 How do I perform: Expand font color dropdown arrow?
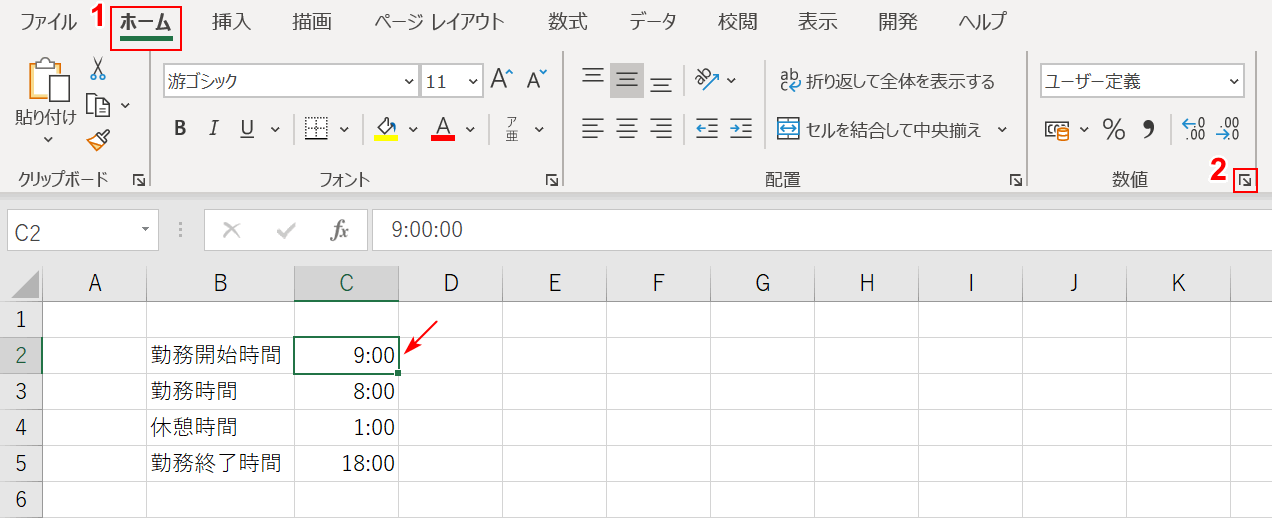pyautogui.click(x=471, y=129)
